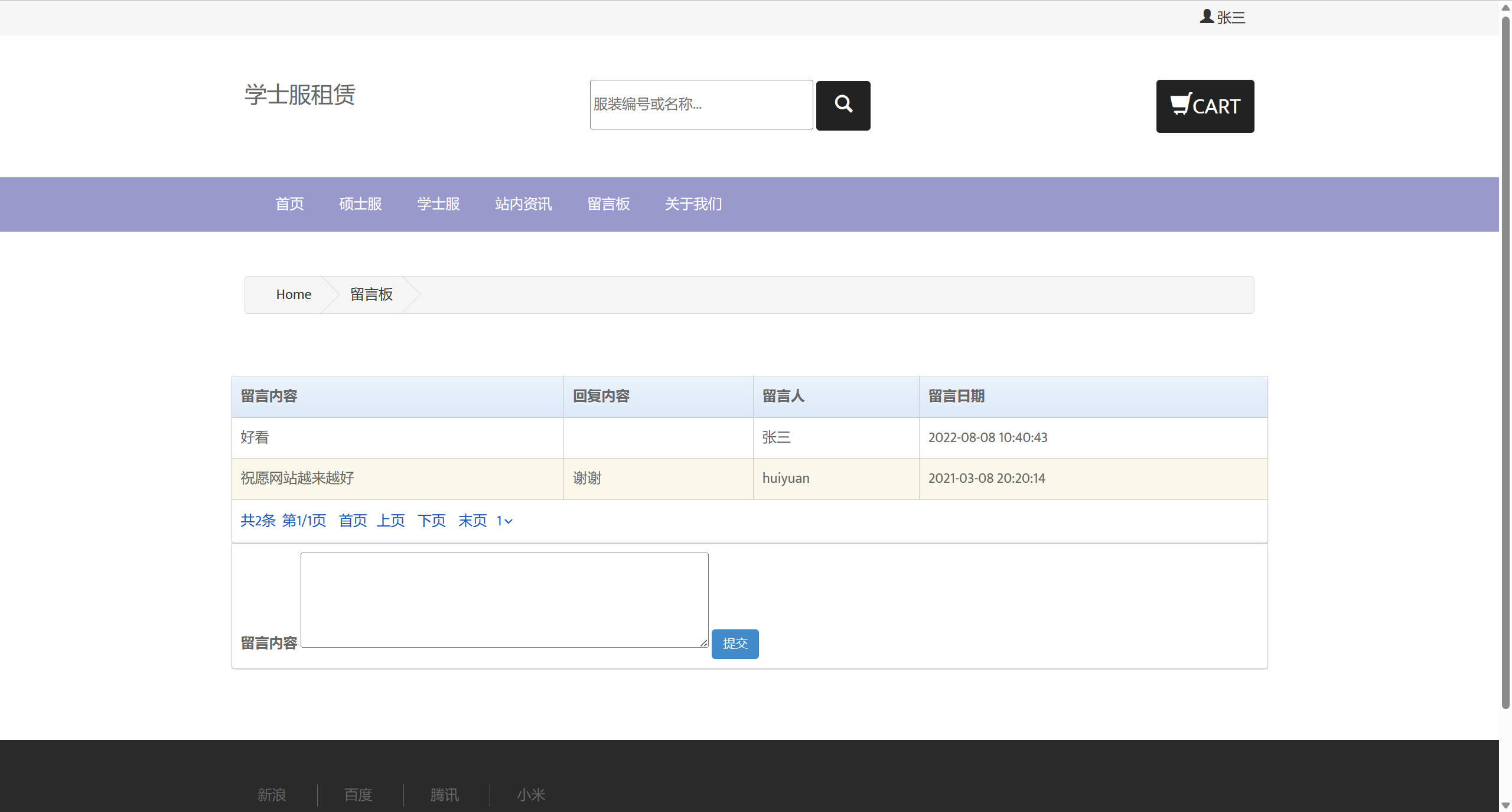Screen dimensions: 1512x812
Task: Open the 学士服 category
Action: point(438,204)
